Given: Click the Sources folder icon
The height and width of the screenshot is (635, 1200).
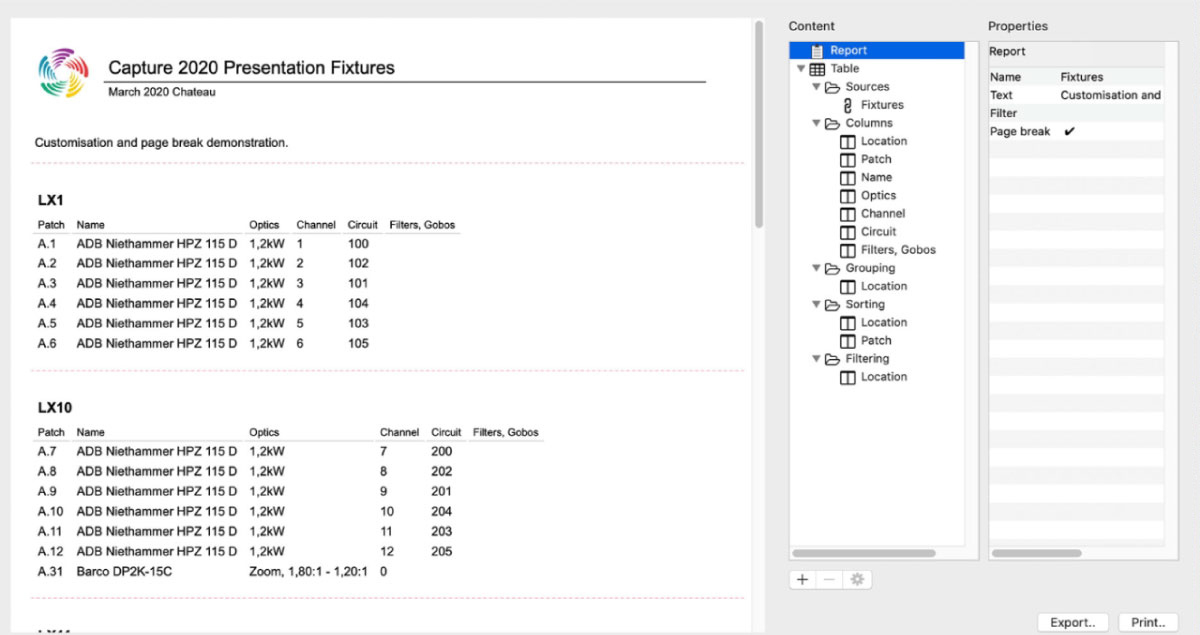Looking at the screenshot, I should click(x=832, y=87).
